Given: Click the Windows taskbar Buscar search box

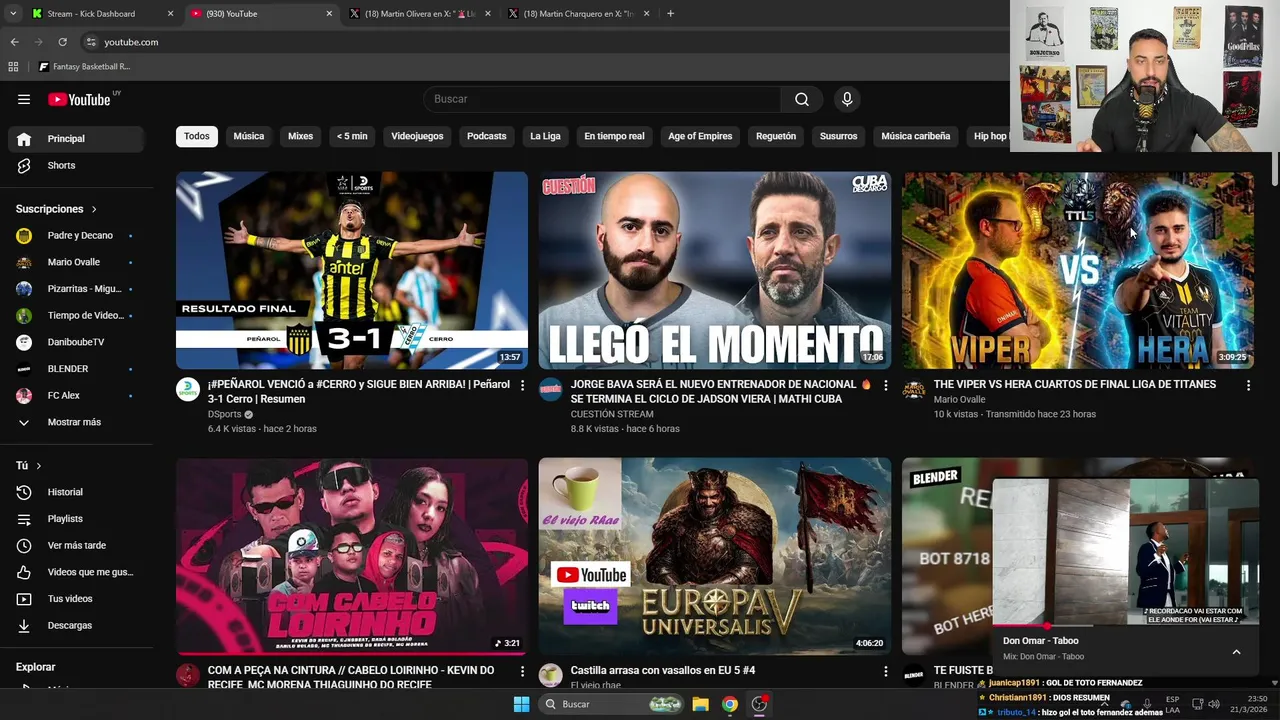Looking at the screenshot, I should pyautogui.click(x=612, y=704).
